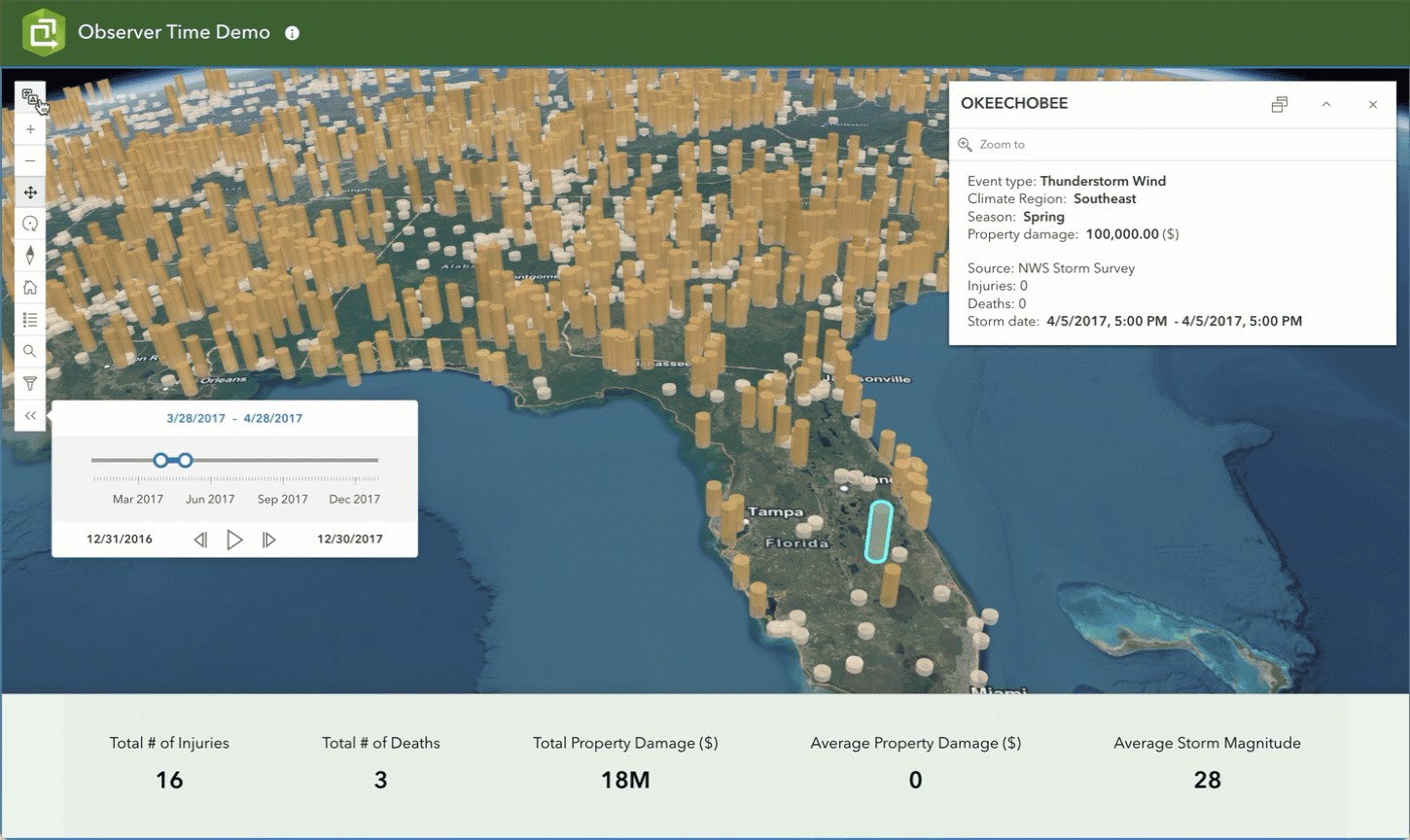Step time slider to next interval
Image resolution: width=1410 pixels, height=840 pixels.
[269, 539]
